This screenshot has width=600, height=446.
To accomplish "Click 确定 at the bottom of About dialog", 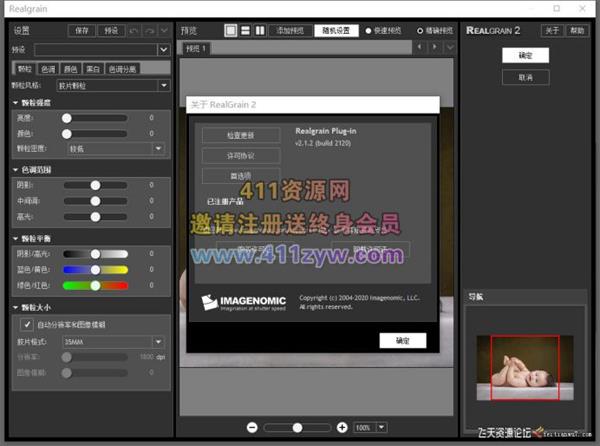I will pyautogui.click(x=403, y=340).
